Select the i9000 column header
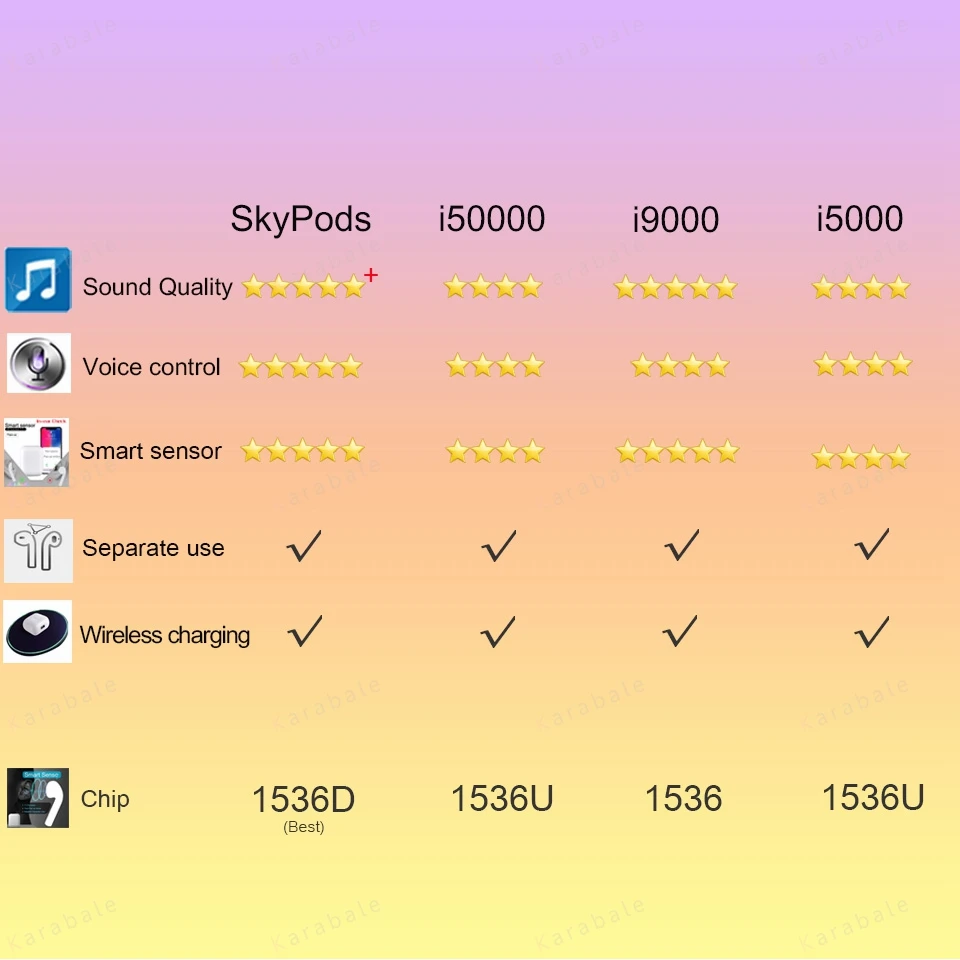The height and width of the screenshot is (960, 960). click(675, 219)
